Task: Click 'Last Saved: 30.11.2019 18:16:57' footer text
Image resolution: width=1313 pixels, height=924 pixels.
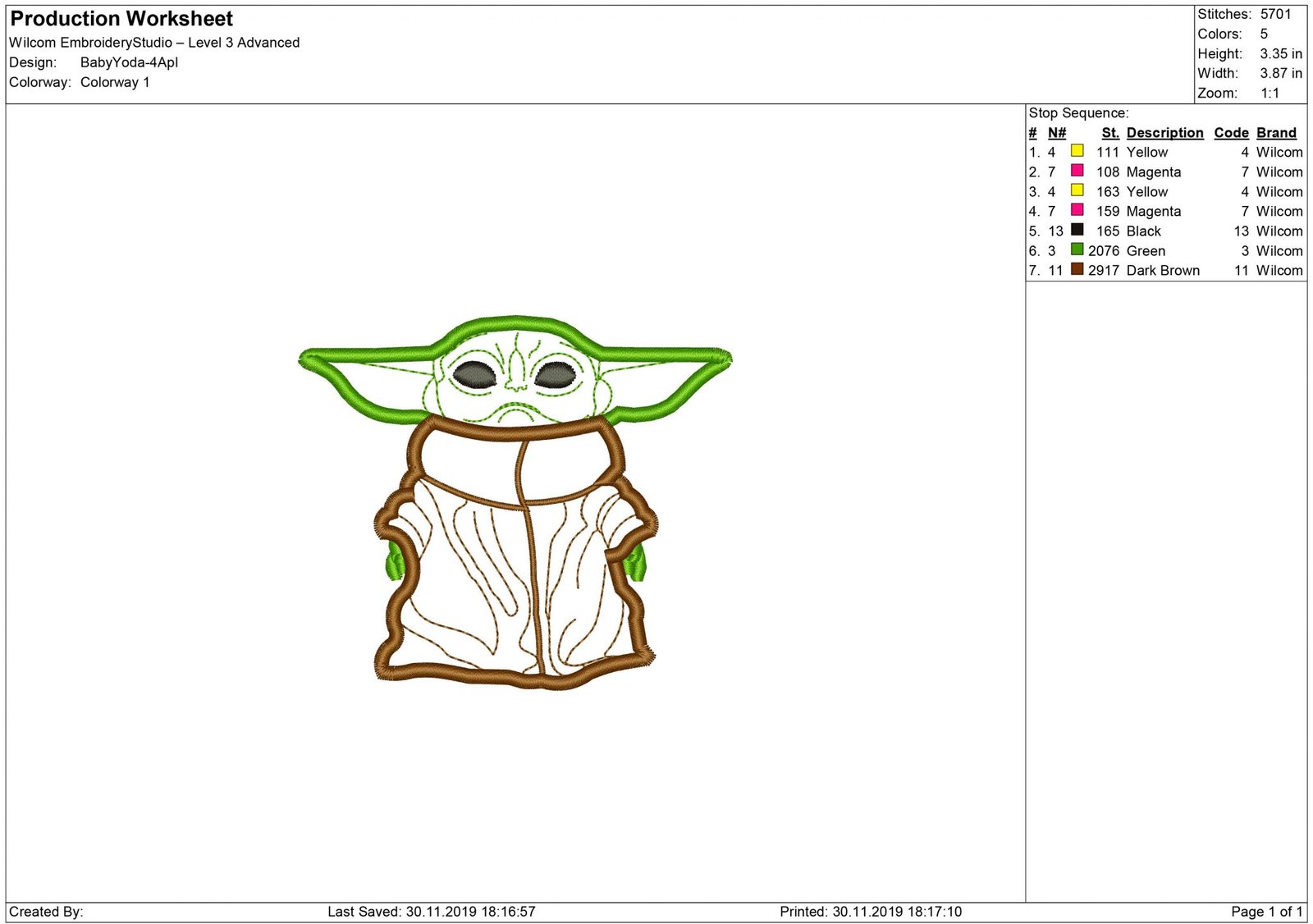Action: coord(432,912)
